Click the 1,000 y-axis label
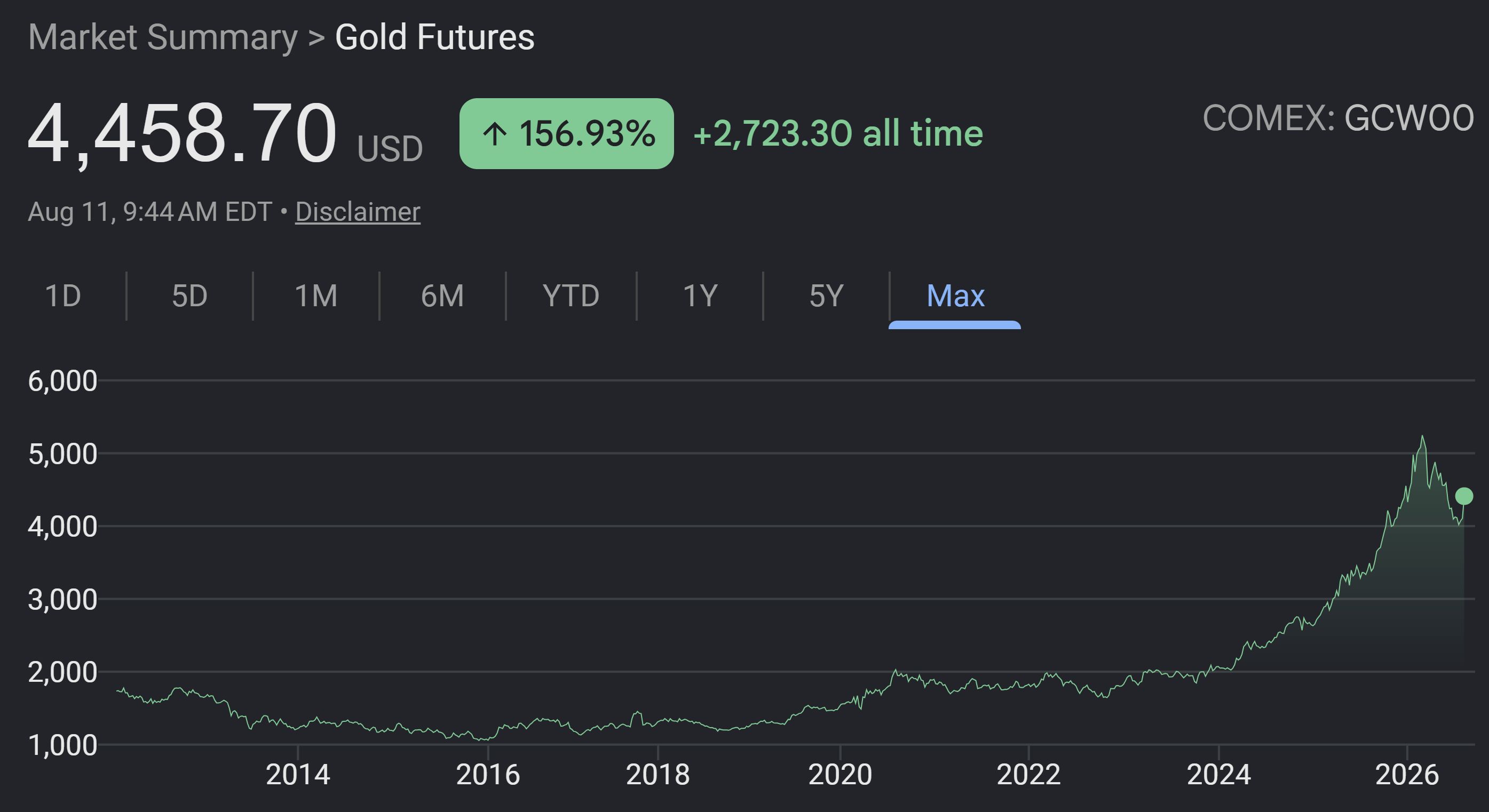This screenshot has height=812, width=1489. (x=62, y=745)
